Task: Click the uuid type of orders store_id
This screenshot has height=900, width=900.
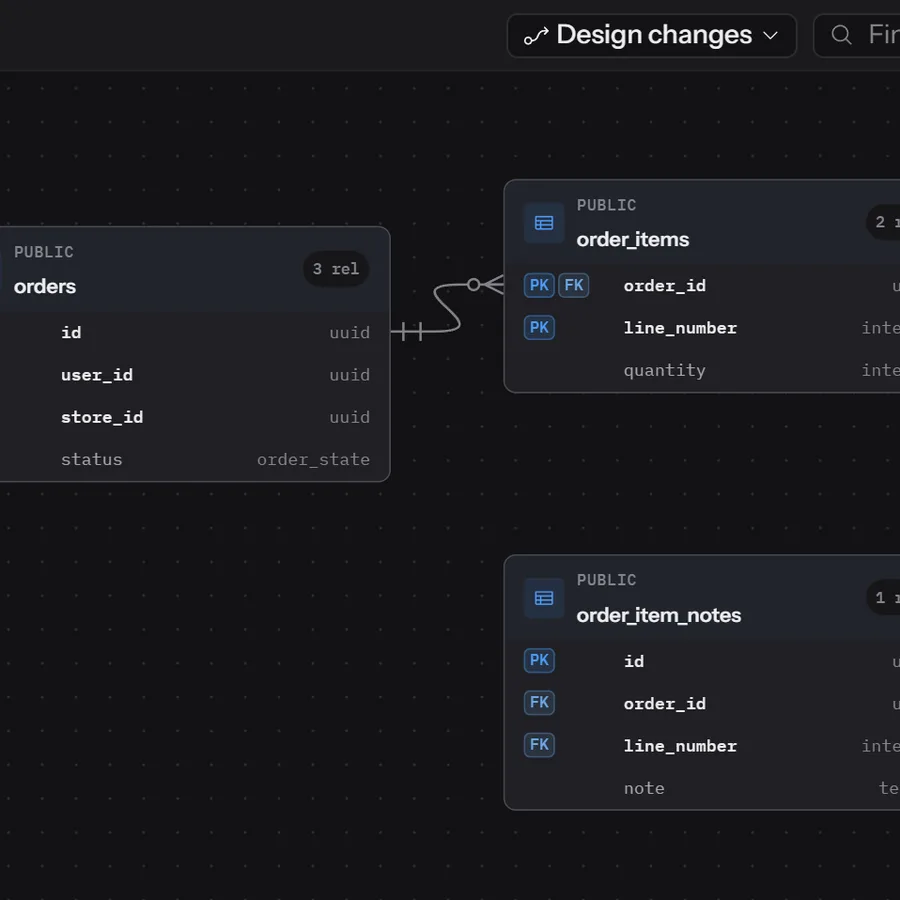Action: (350, 417)
